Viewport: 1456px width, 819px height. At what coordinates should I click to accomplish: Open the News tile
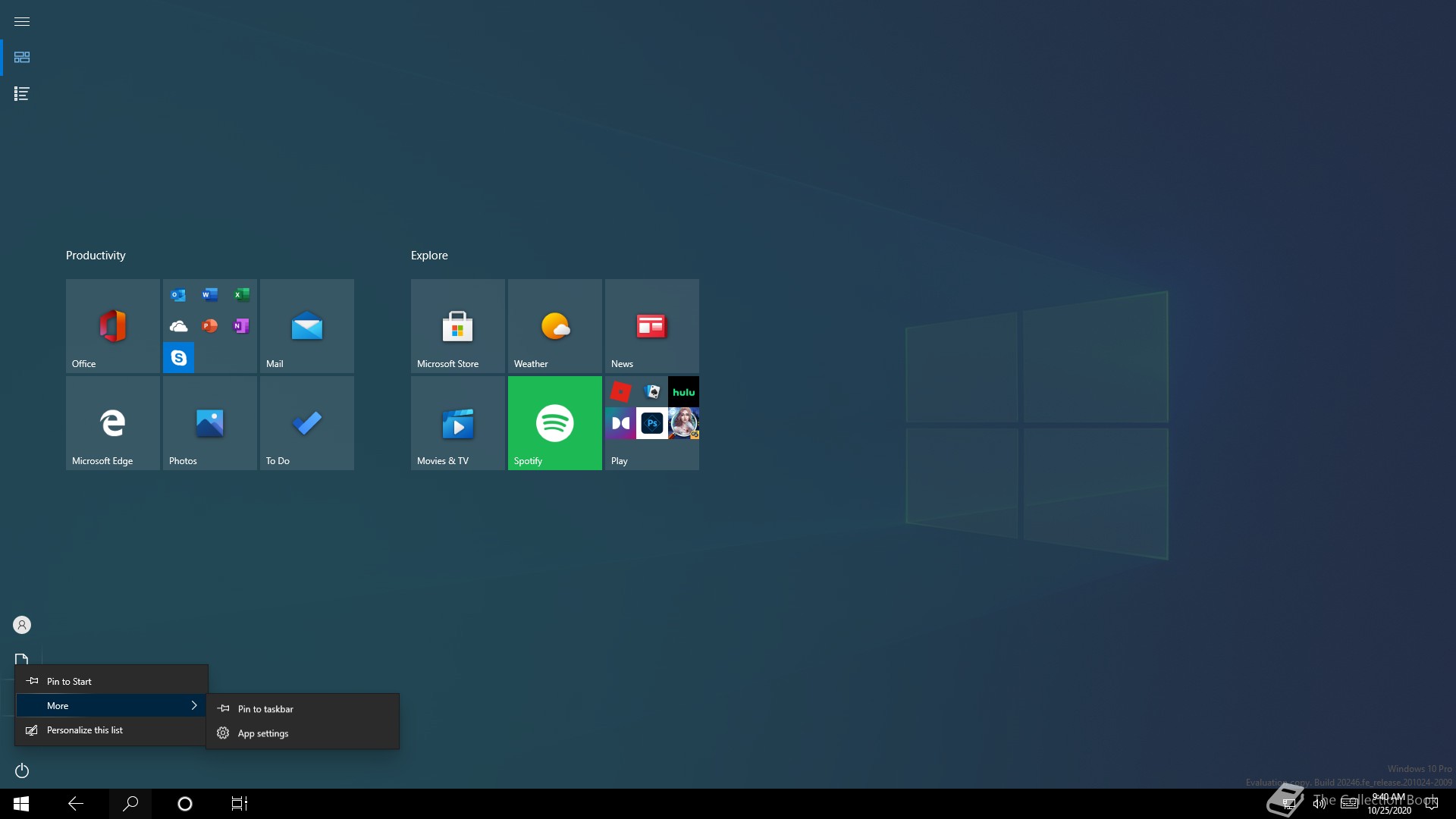(x=651, y=326)
